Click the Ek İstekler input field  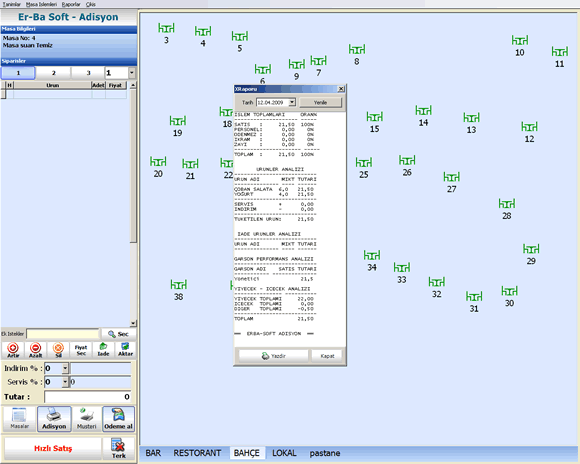63,334
